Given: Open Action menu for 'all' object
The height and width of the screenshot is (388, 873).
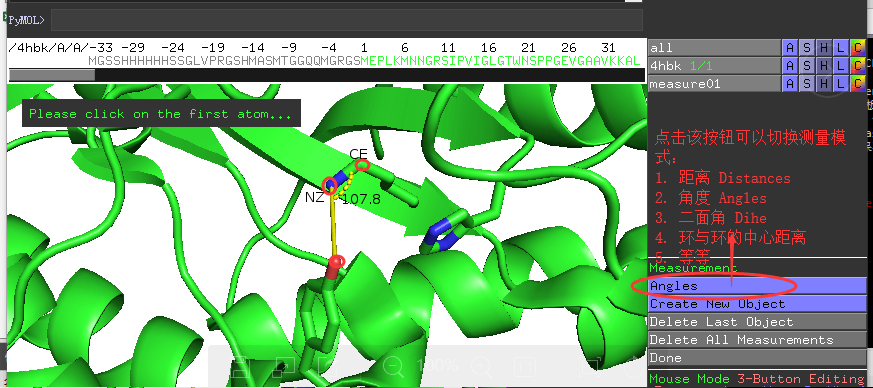Looking at the screenshot, I should click(789, 48).
